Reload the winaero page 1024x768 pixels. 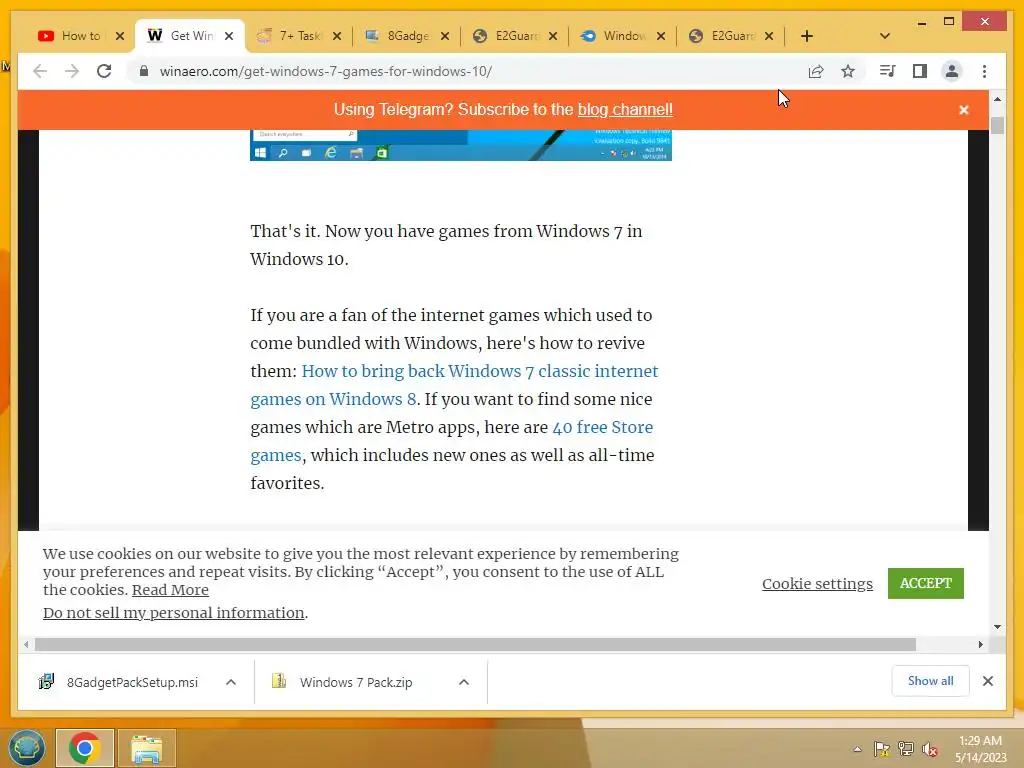click(x=104, y=71)
